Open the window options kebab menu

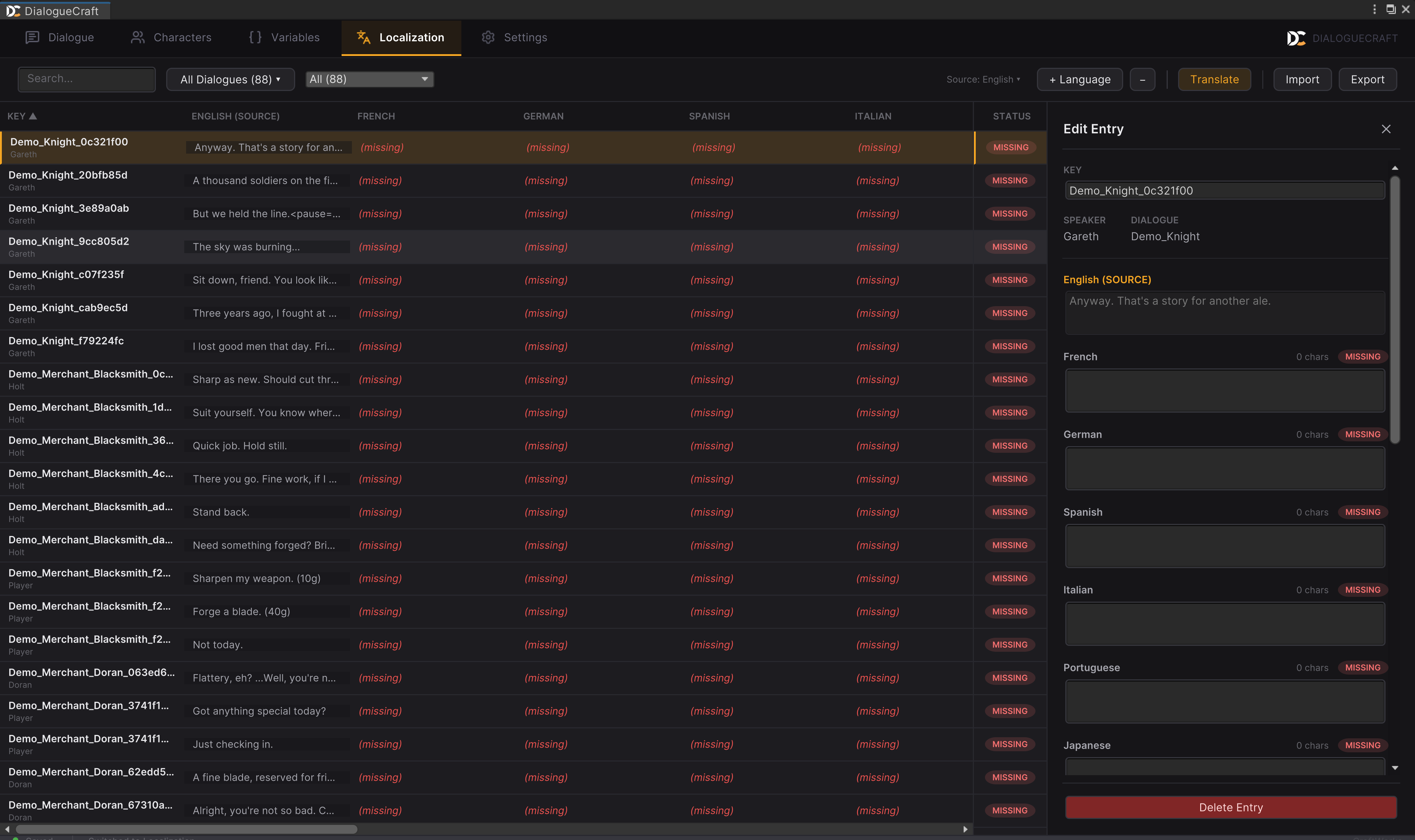click(x=1374, y=10)
